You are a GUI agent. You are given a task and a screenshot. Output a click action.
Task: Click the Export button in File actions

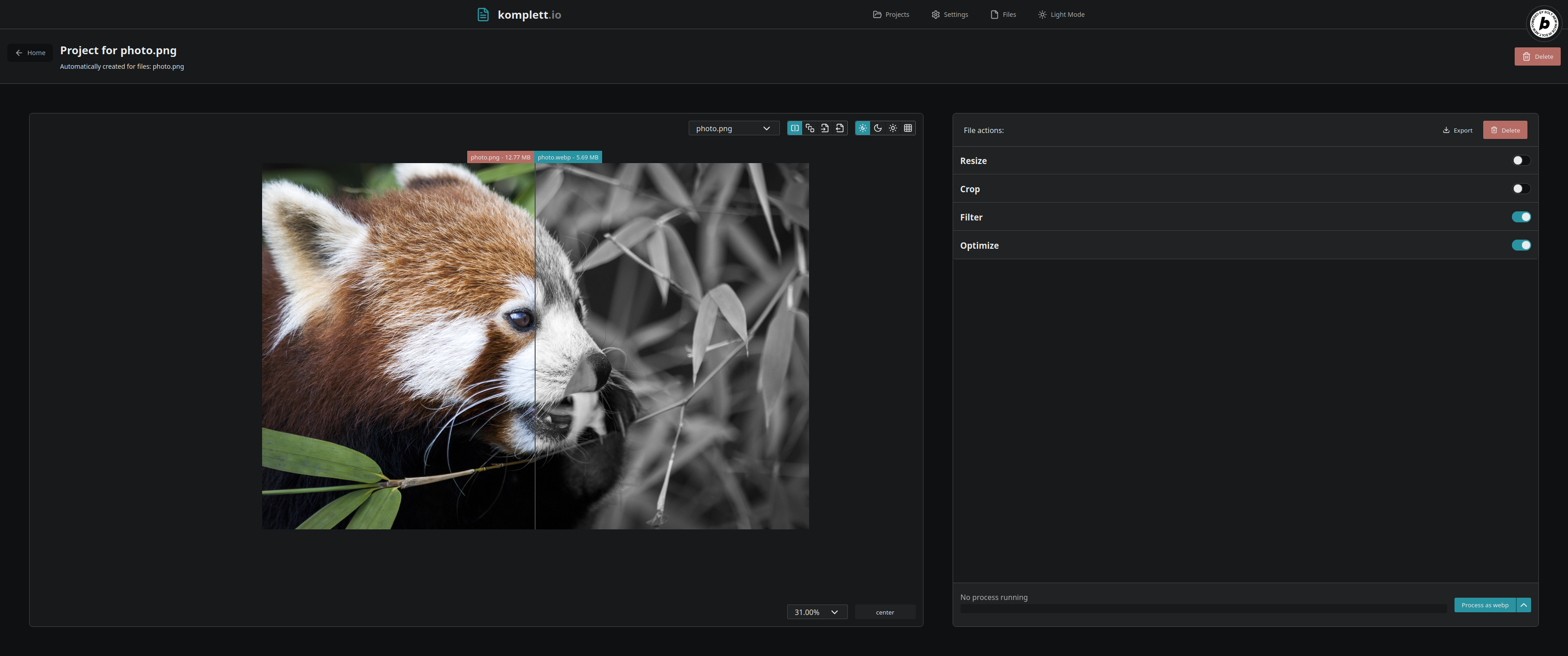(x=1457, y=130)
